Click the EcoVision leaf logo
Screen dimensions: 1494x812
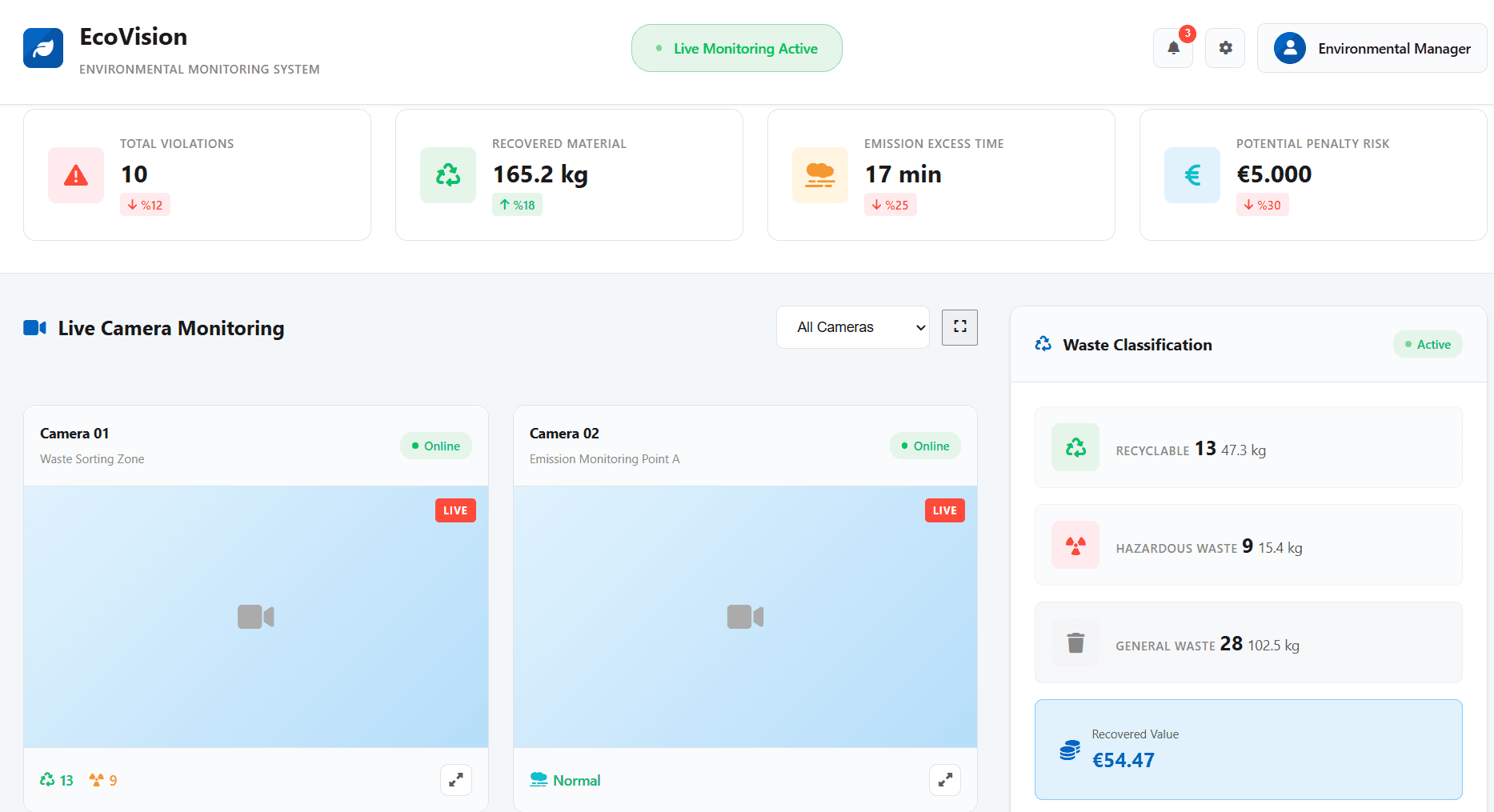(43, 49)
